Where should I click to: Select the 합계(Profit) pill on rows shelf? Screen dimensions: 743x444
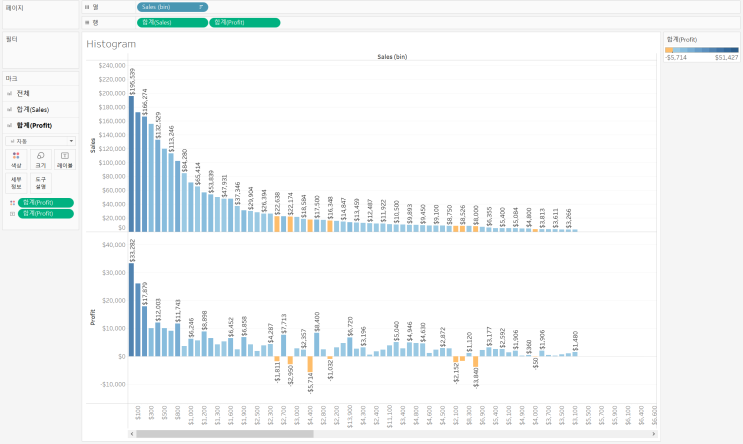pyautogui.click(x=245, y=22)
